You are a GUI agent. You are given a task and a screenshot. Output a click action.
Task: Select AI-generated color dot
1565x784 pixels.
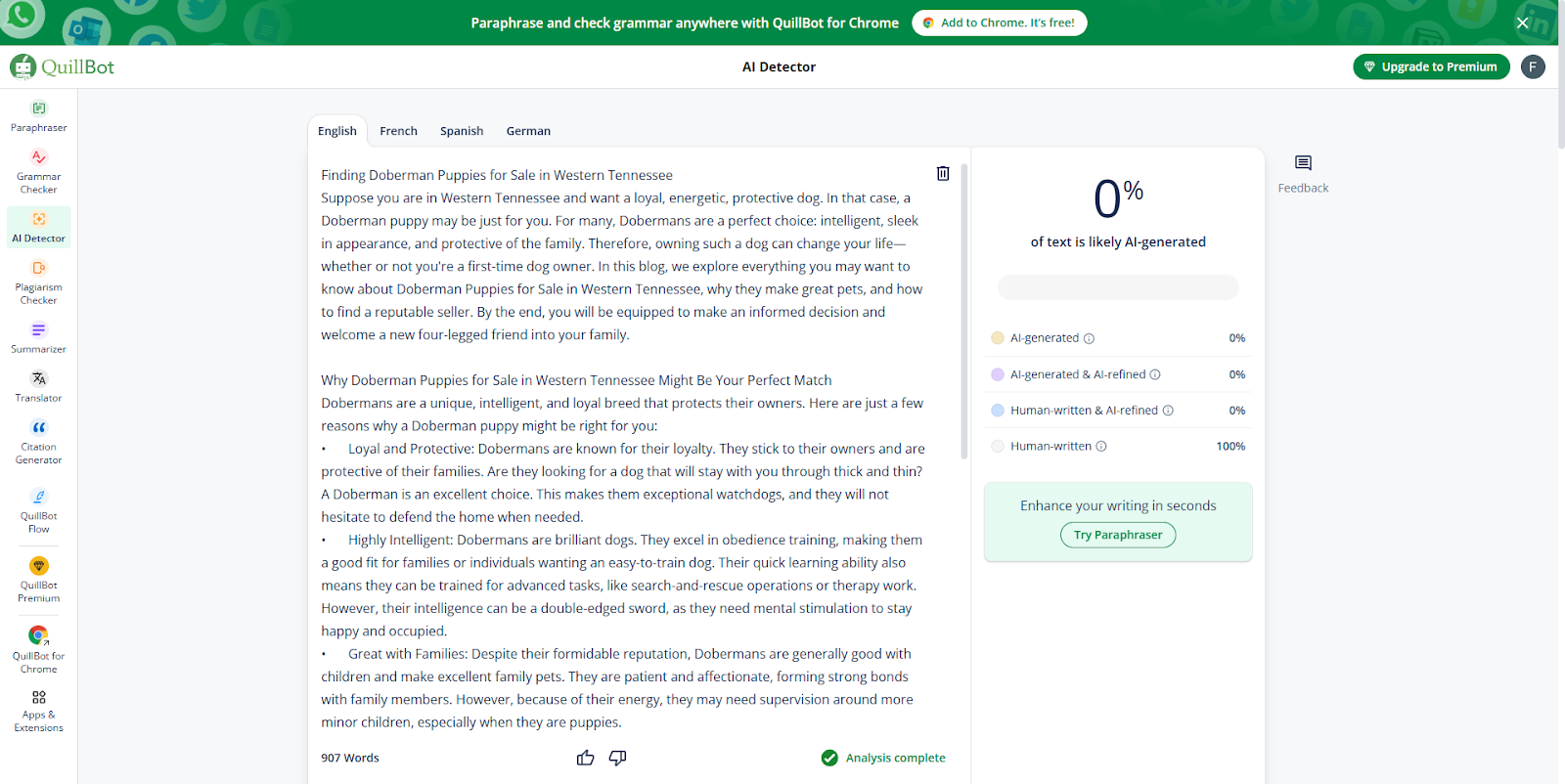pyautogui.click(x=998, y=338)
